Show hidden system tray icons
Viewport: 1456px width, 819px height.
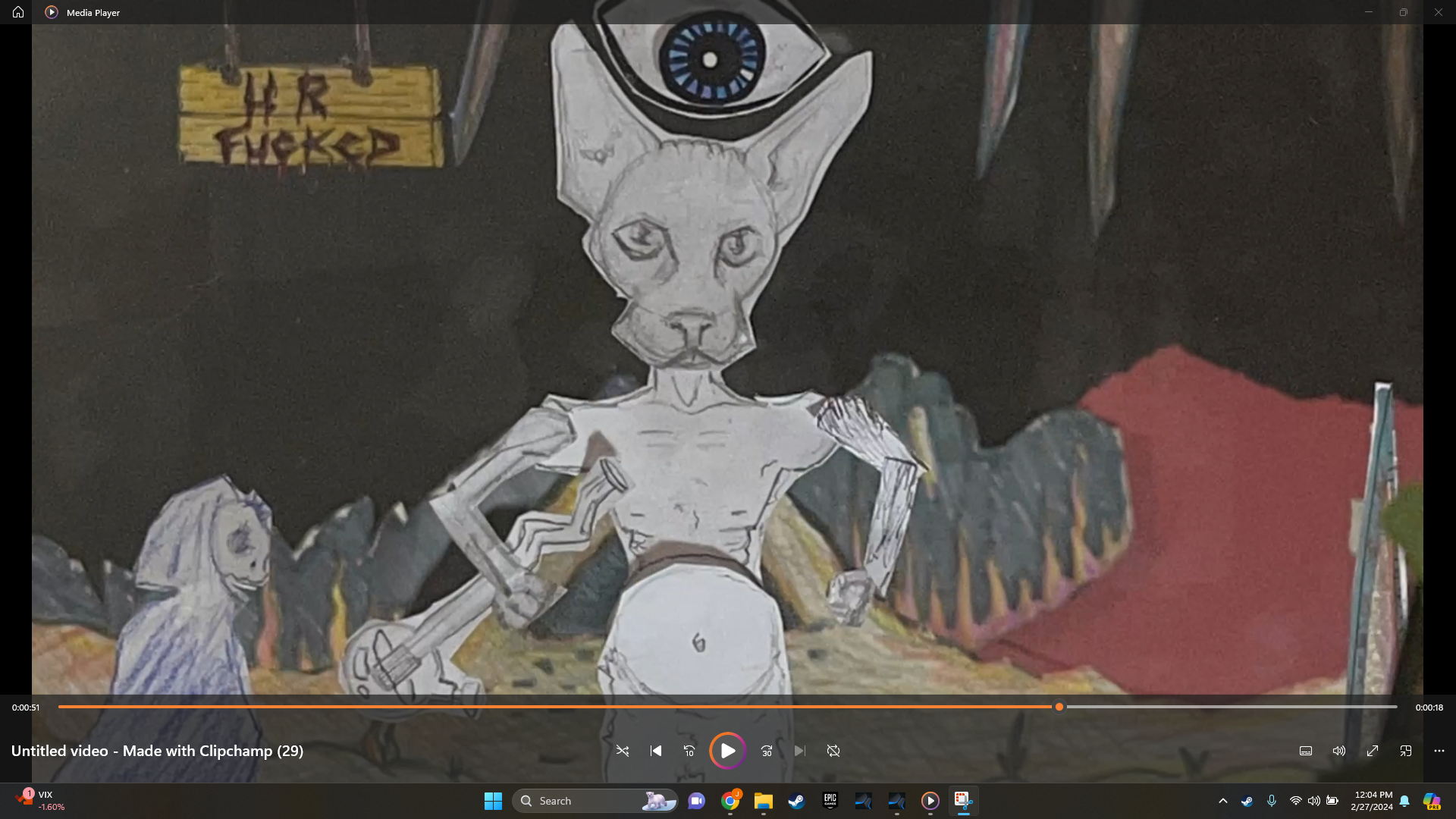[1222, 801]
